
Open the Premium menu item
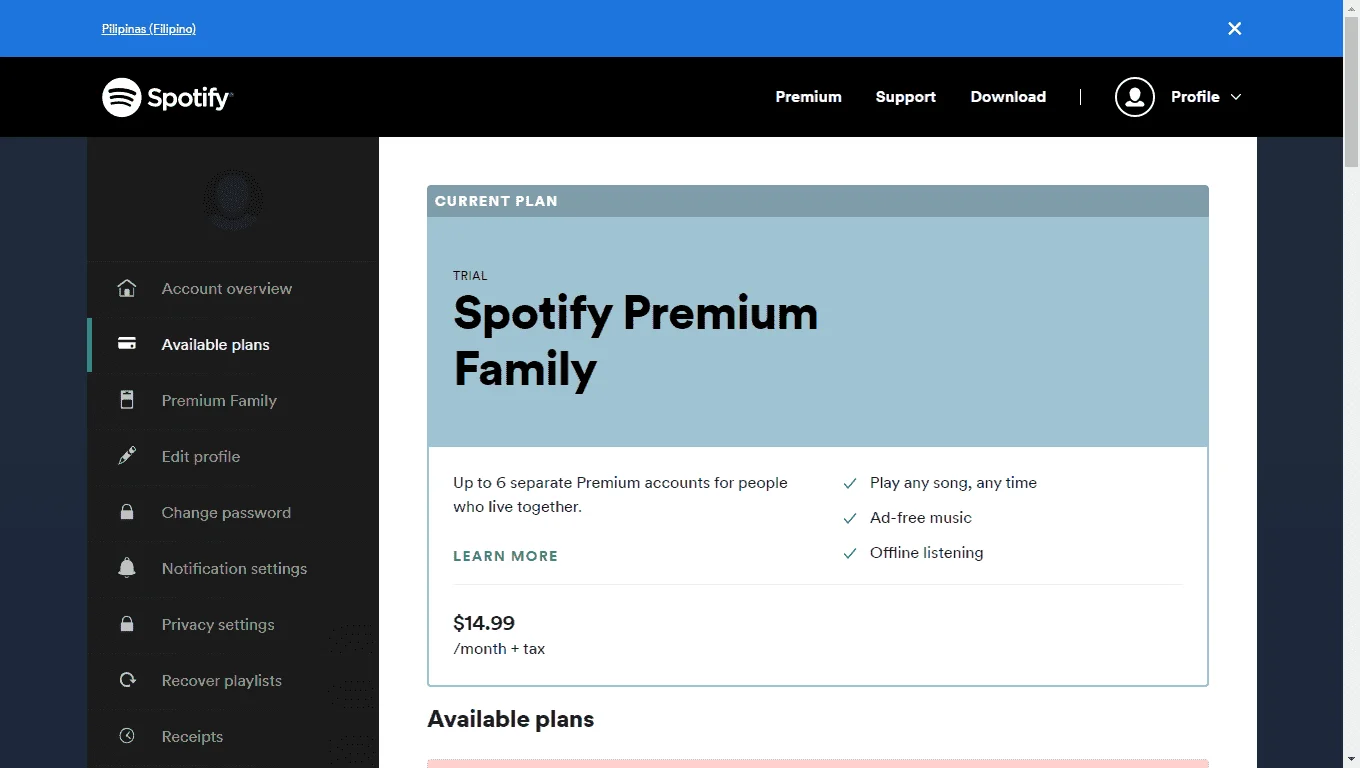click(808, 97)
